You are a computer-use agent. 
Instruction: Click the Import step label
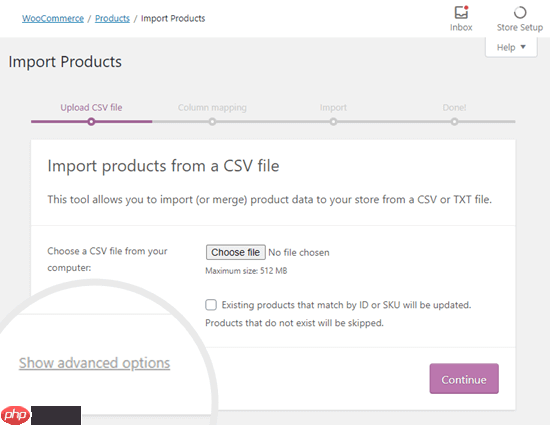coord(333,107)
